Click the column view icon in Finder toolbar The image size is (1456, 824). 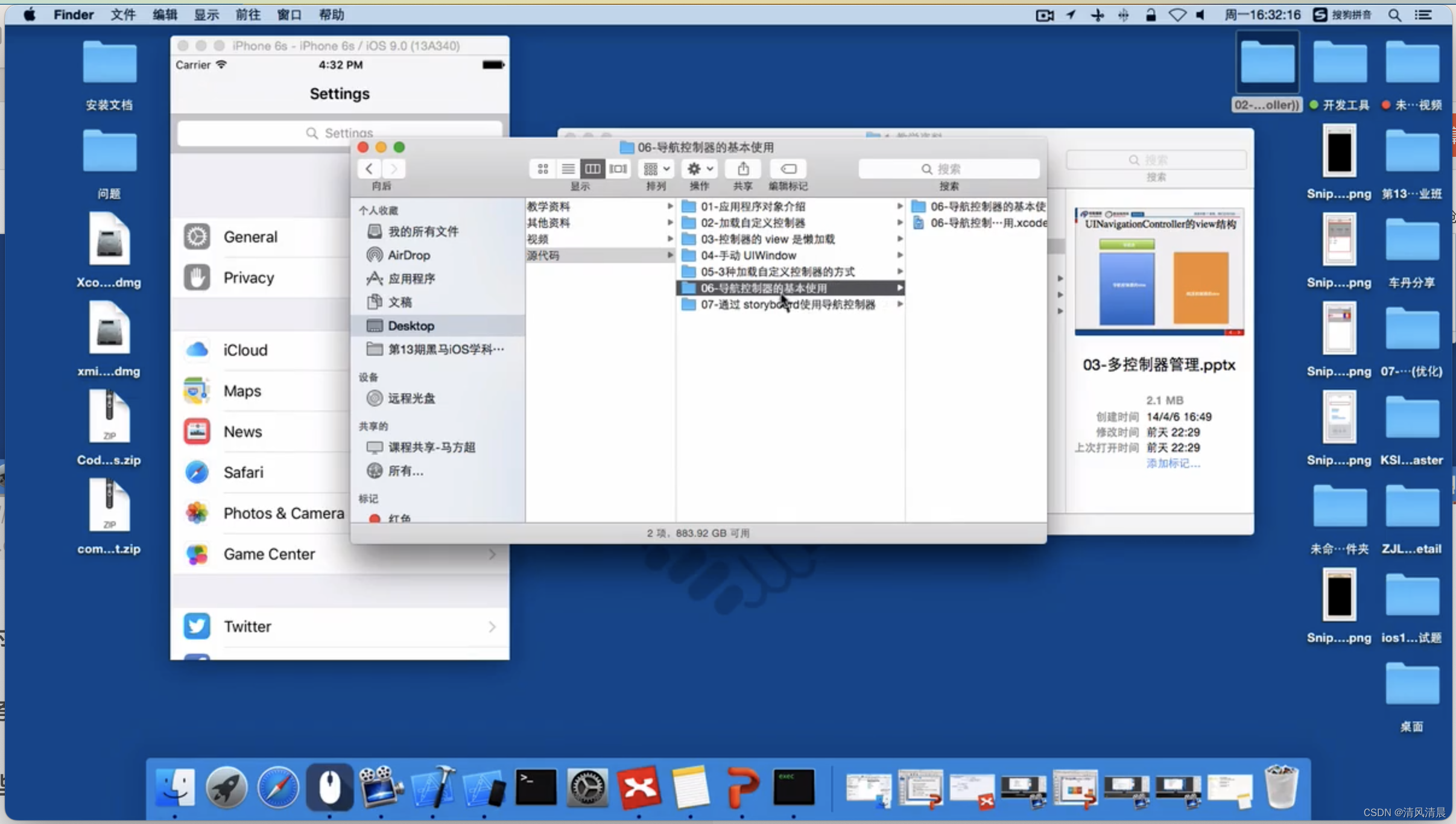[x=593, y=168]
